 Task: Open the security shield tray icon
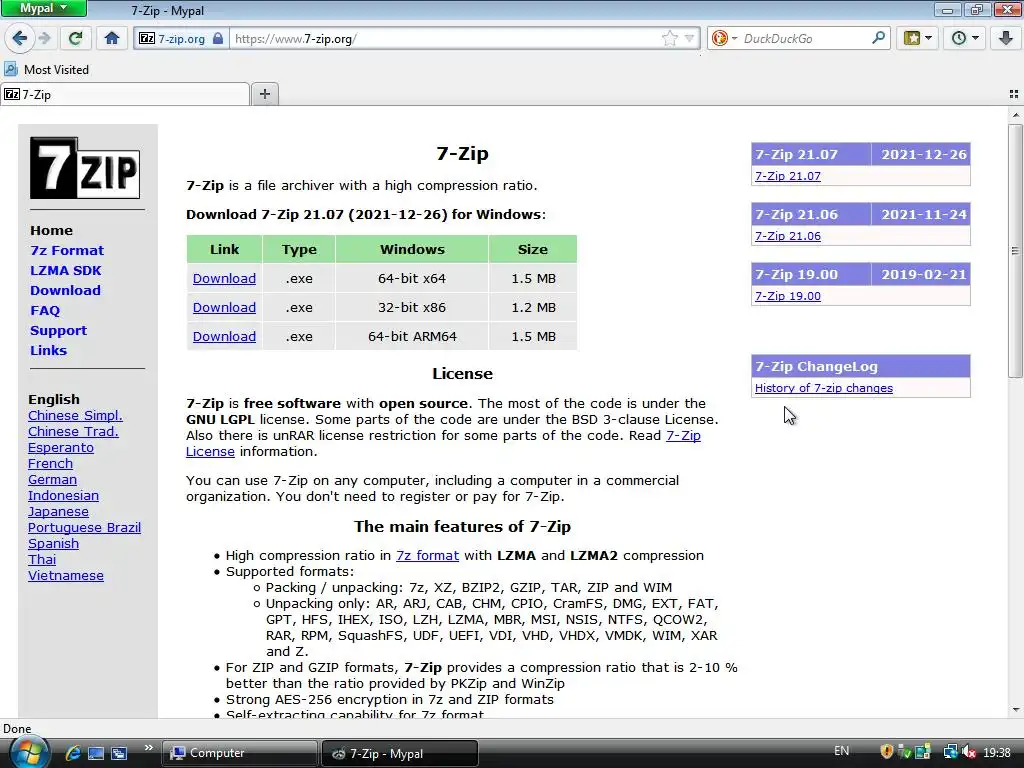(x=887, y=752)
